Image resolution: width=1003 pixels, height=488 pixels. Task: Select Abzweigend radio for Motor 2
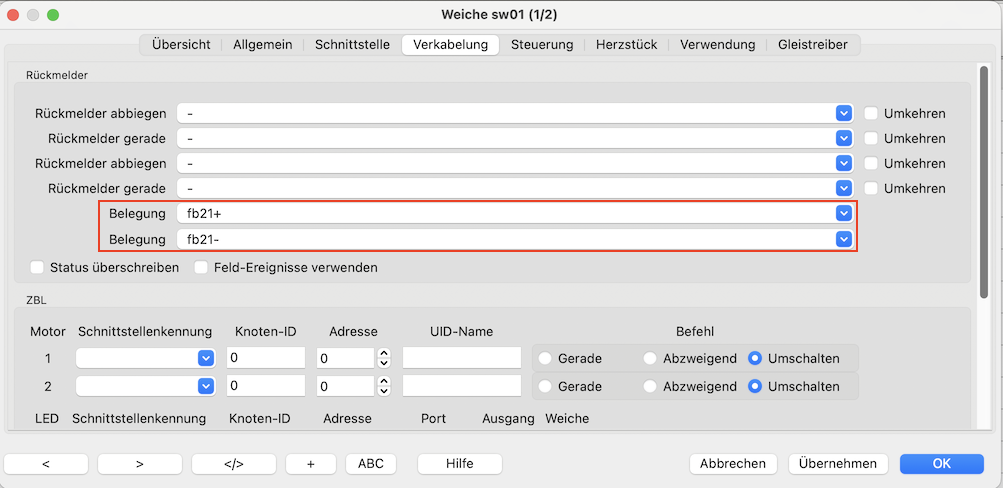coord(650,386)
